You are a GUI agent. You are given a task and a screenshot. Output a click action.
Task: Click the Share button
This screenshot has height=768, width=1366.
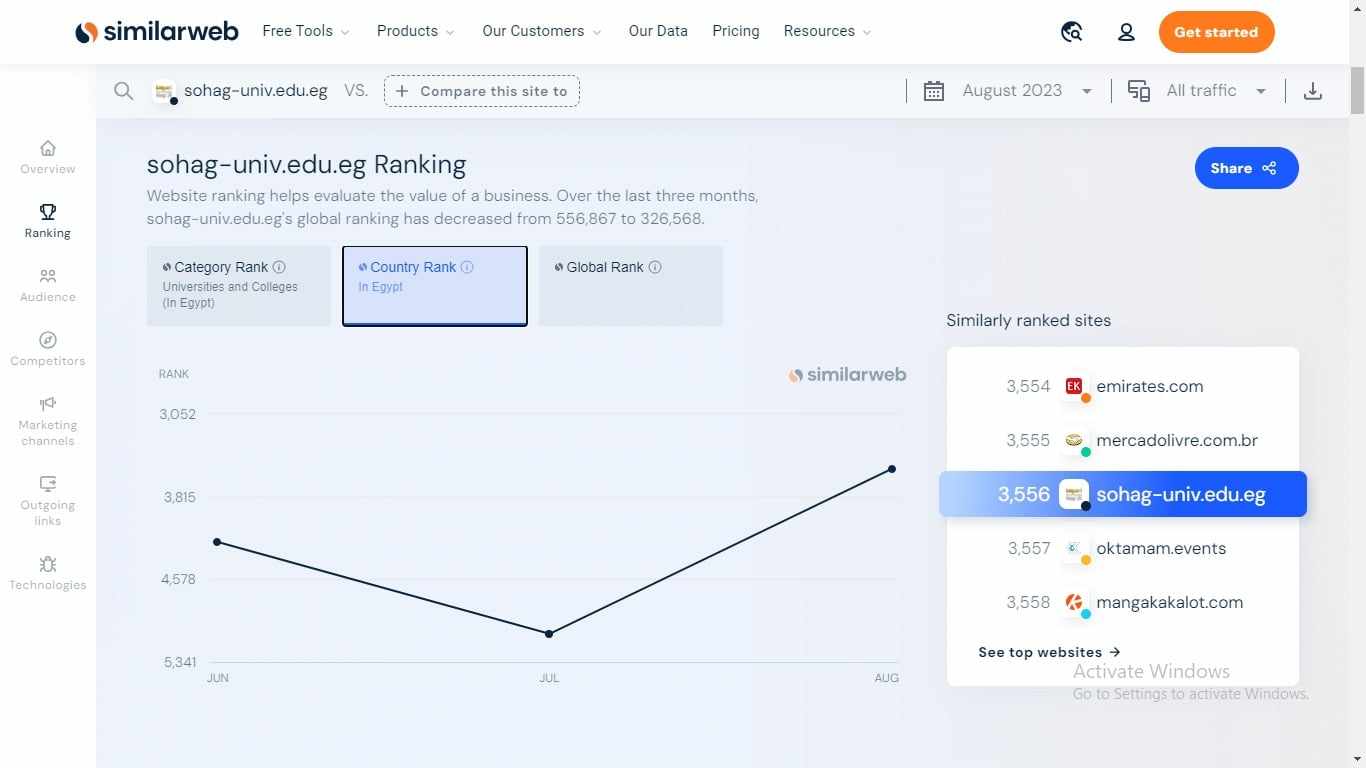click(x=1246, y=168)
